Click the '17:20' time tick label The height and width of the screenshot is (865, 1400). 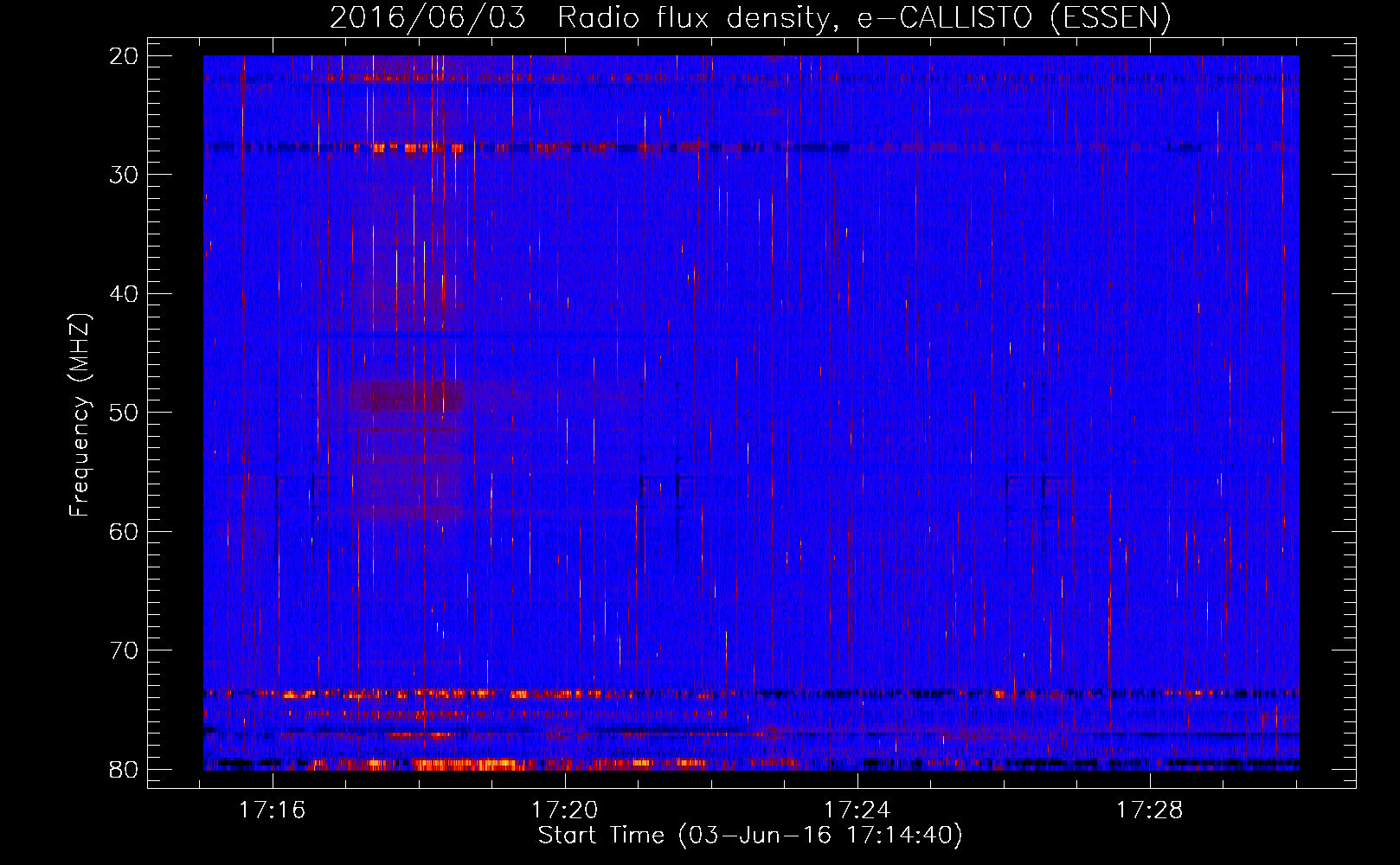[565, 811]
